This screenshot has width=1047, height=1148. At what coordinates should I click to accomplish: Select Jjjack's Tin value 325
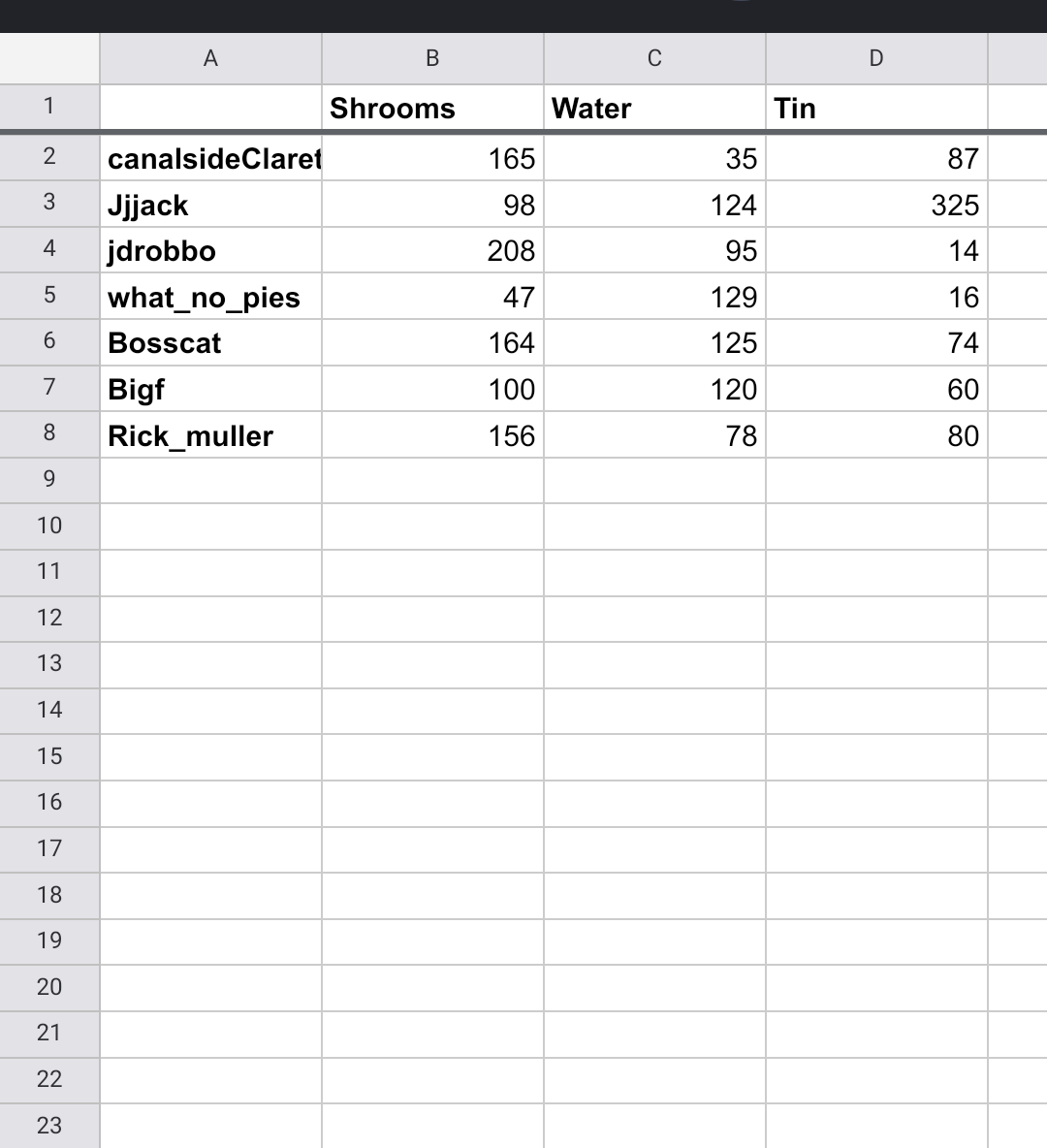876,205
